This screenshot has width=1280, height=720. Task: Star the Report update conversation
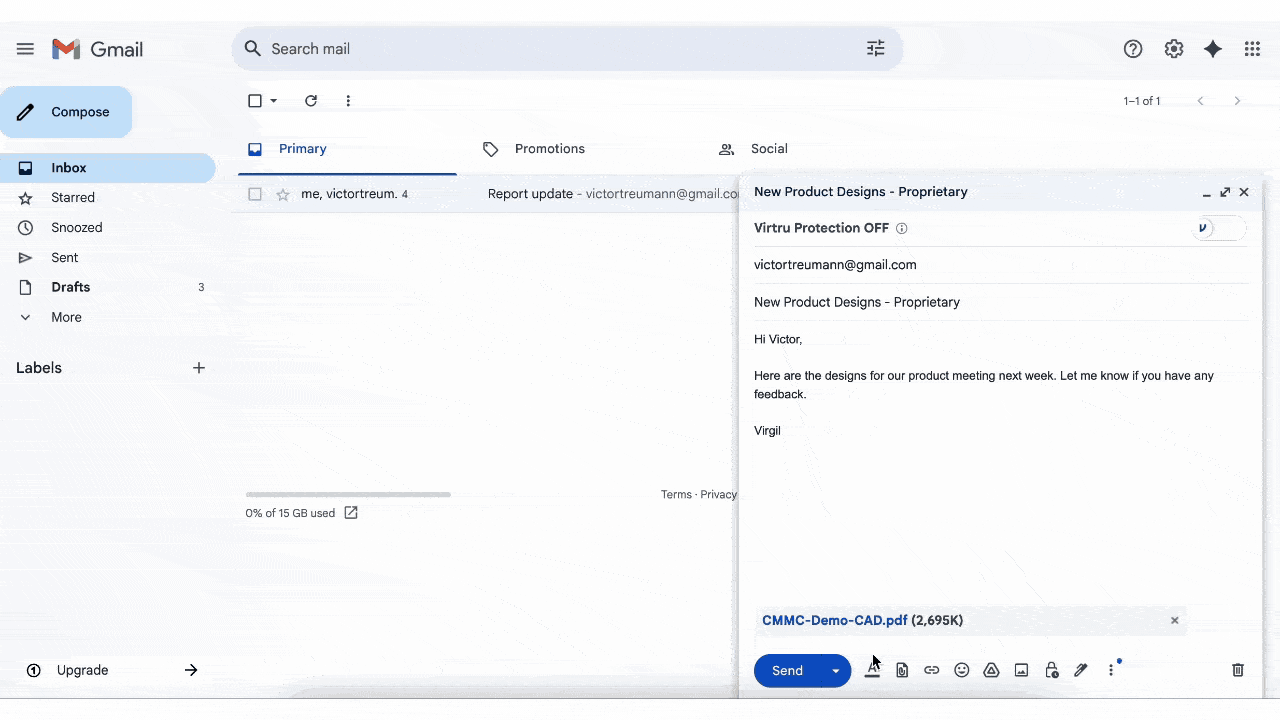[x=283, y=194]
